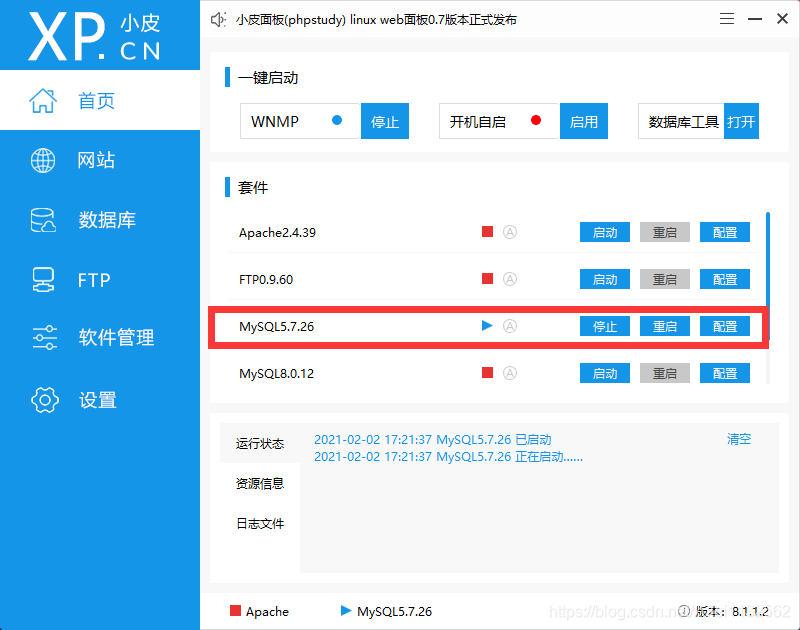Minimize the phpstudy window
800x630 pixels.
[x=755, y=19]
